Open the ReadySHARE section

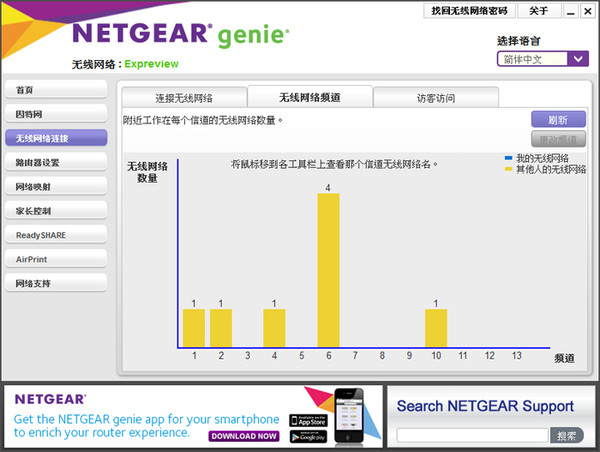coord(56,235)
